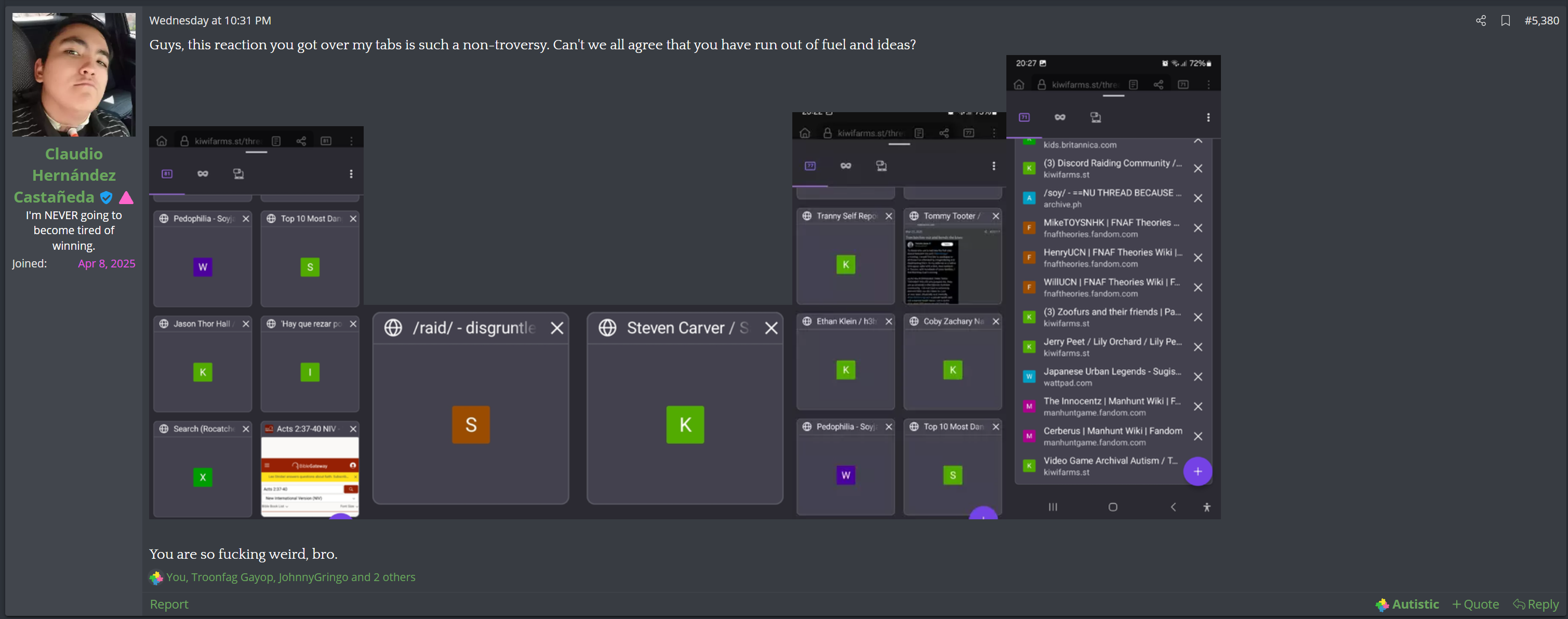Collapse the list with the chevron above Discord Raiding Community

(x=1198, y=141)
